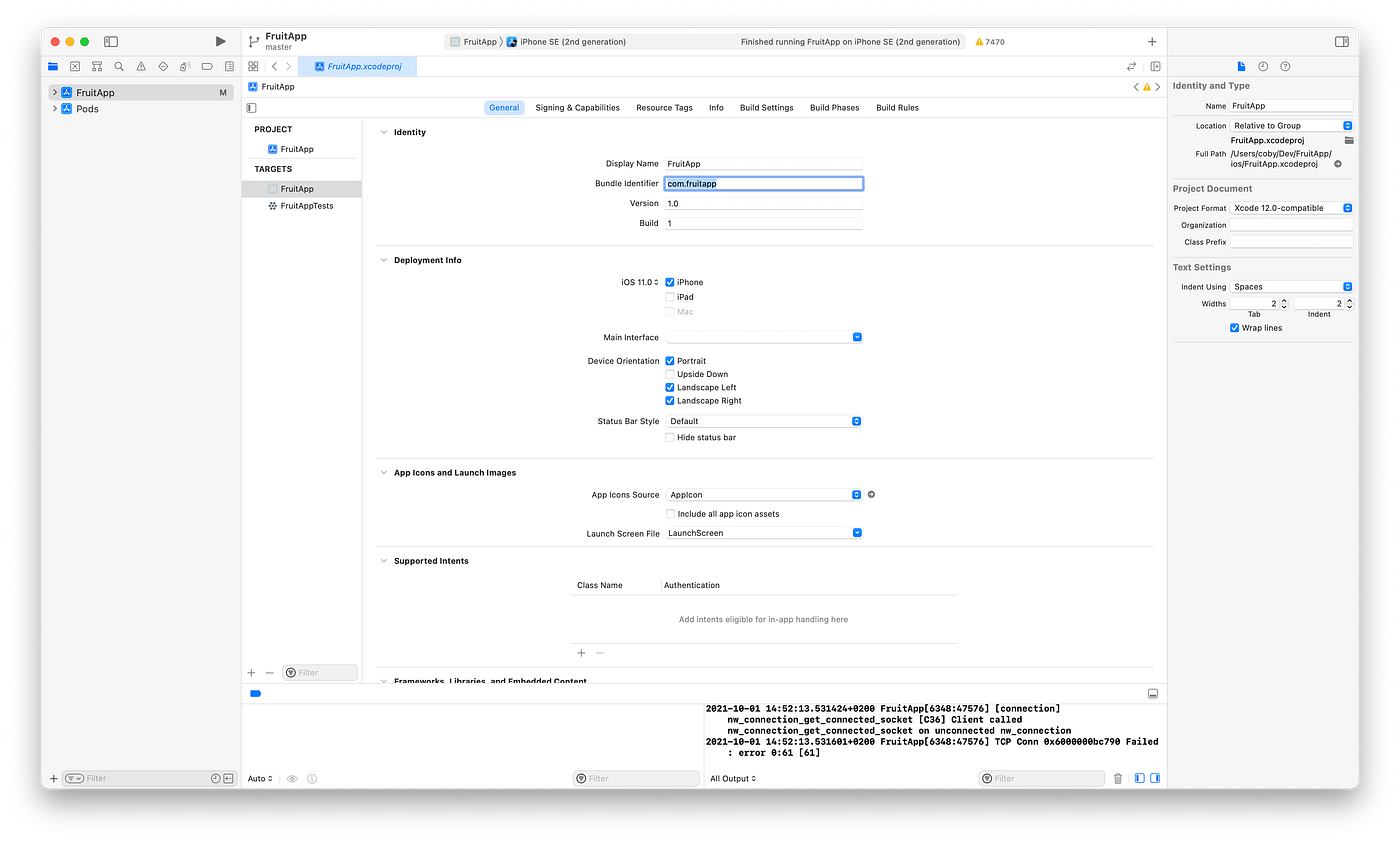This screenshot has height=843, width=1400.
Task: Click the add library plus button in toolbar
Action: tap(1152, 42)
